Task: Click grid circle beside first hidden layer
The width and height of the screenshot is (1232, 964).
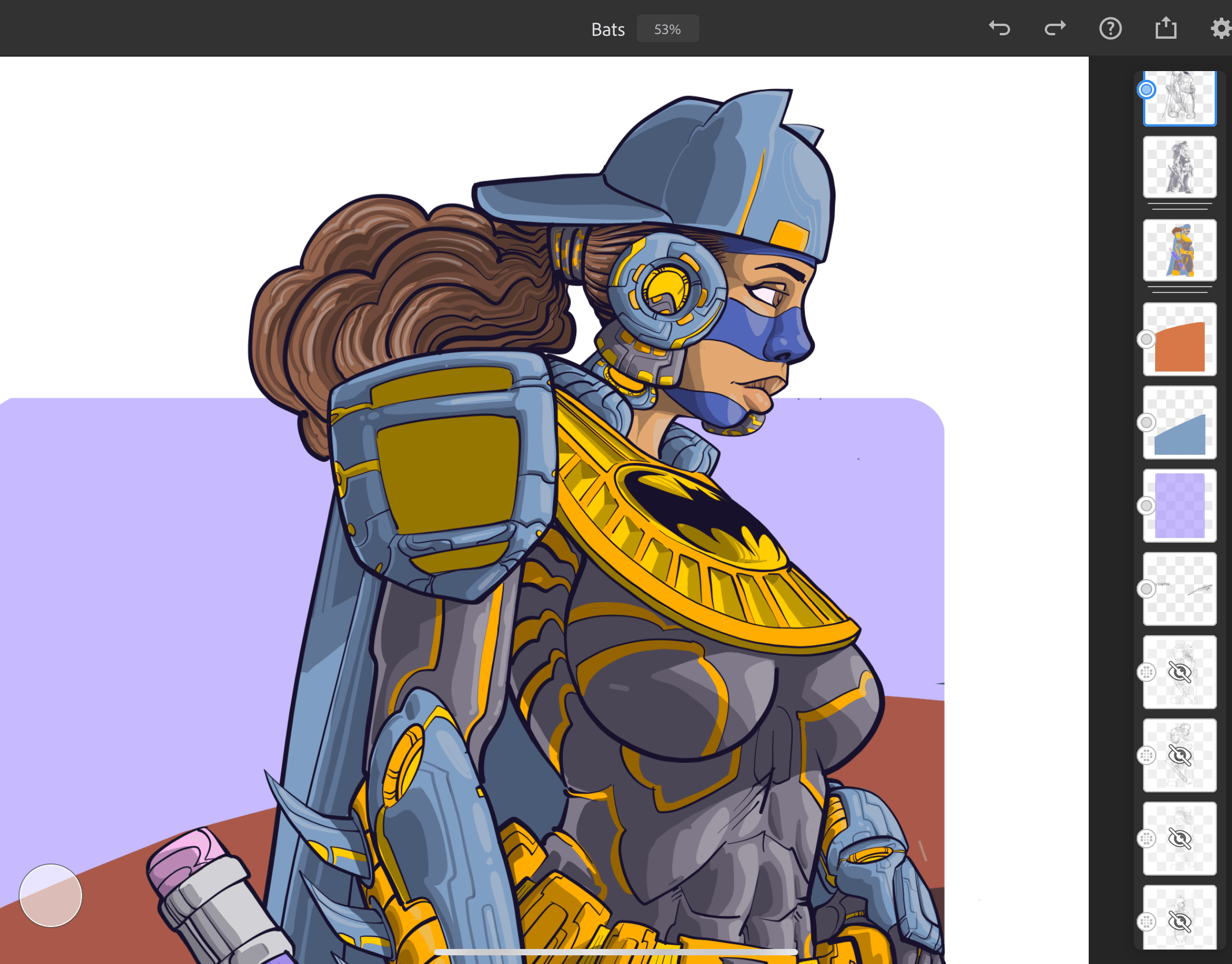Action: coord(1146,672)
